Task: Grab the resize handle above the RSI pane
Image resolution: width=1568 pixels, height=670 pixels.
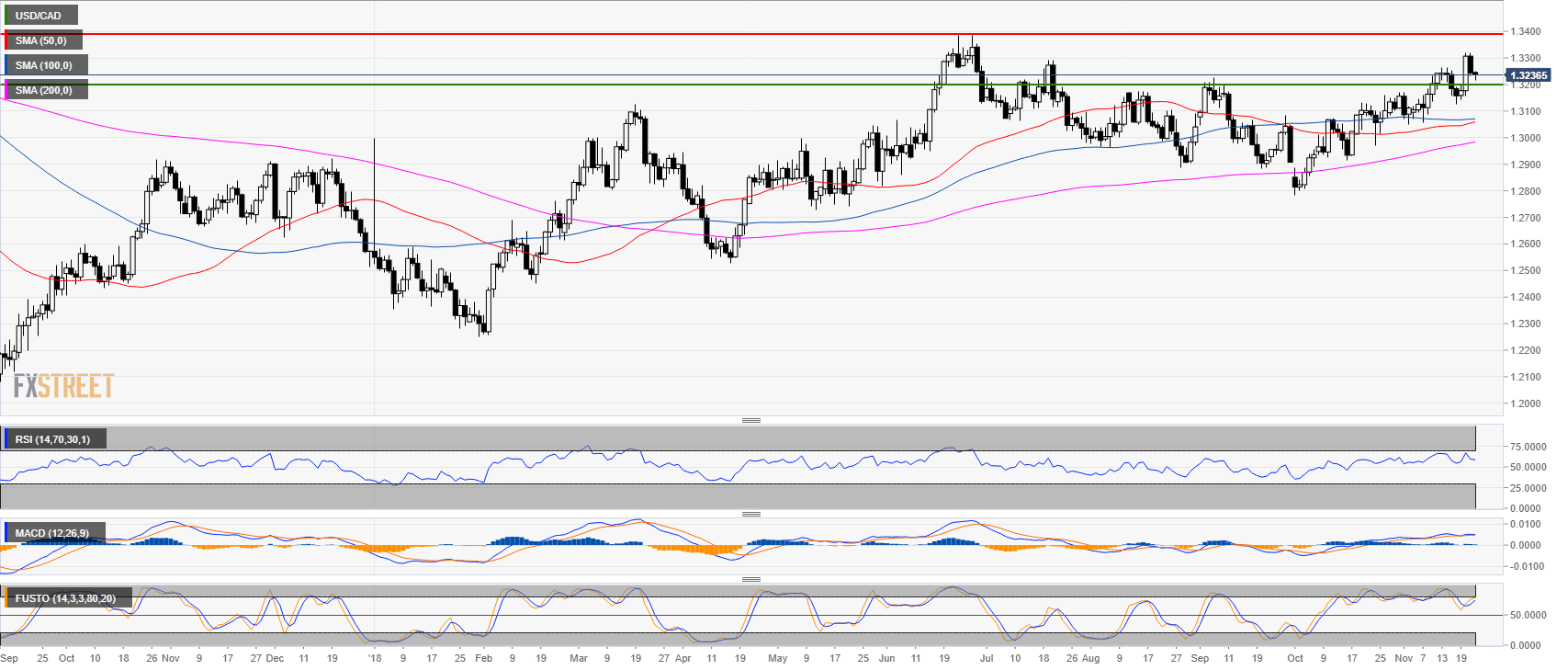Action: [750, 420]
